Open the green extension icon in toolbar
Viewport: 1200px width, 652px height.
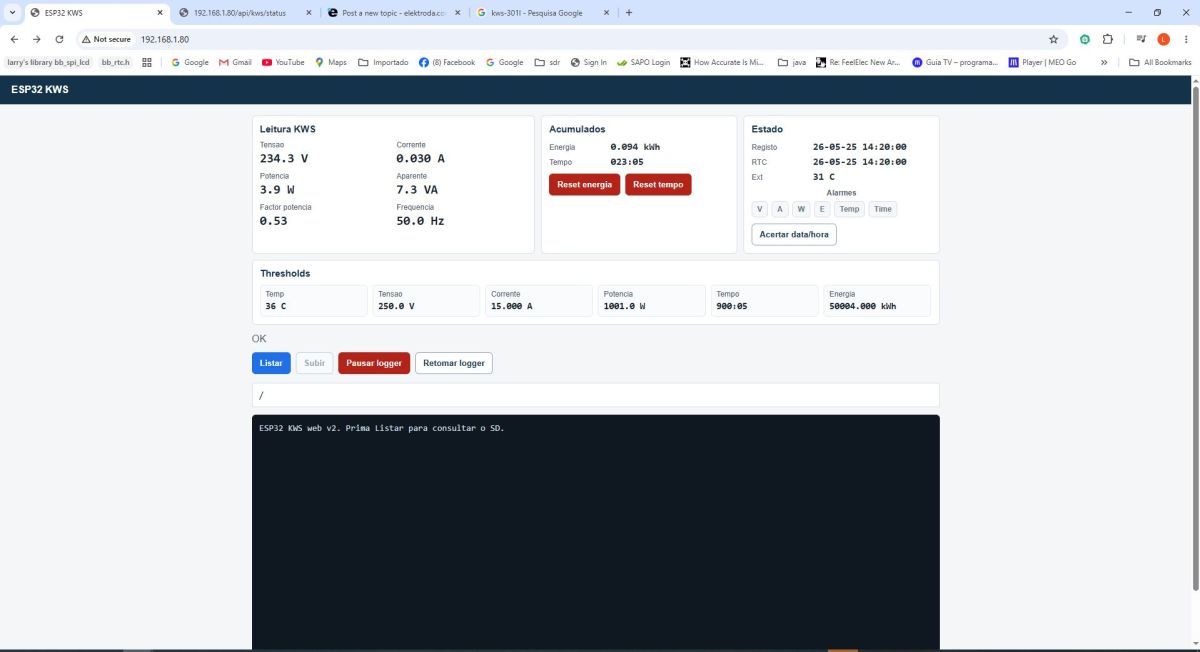click(1084, 39)
